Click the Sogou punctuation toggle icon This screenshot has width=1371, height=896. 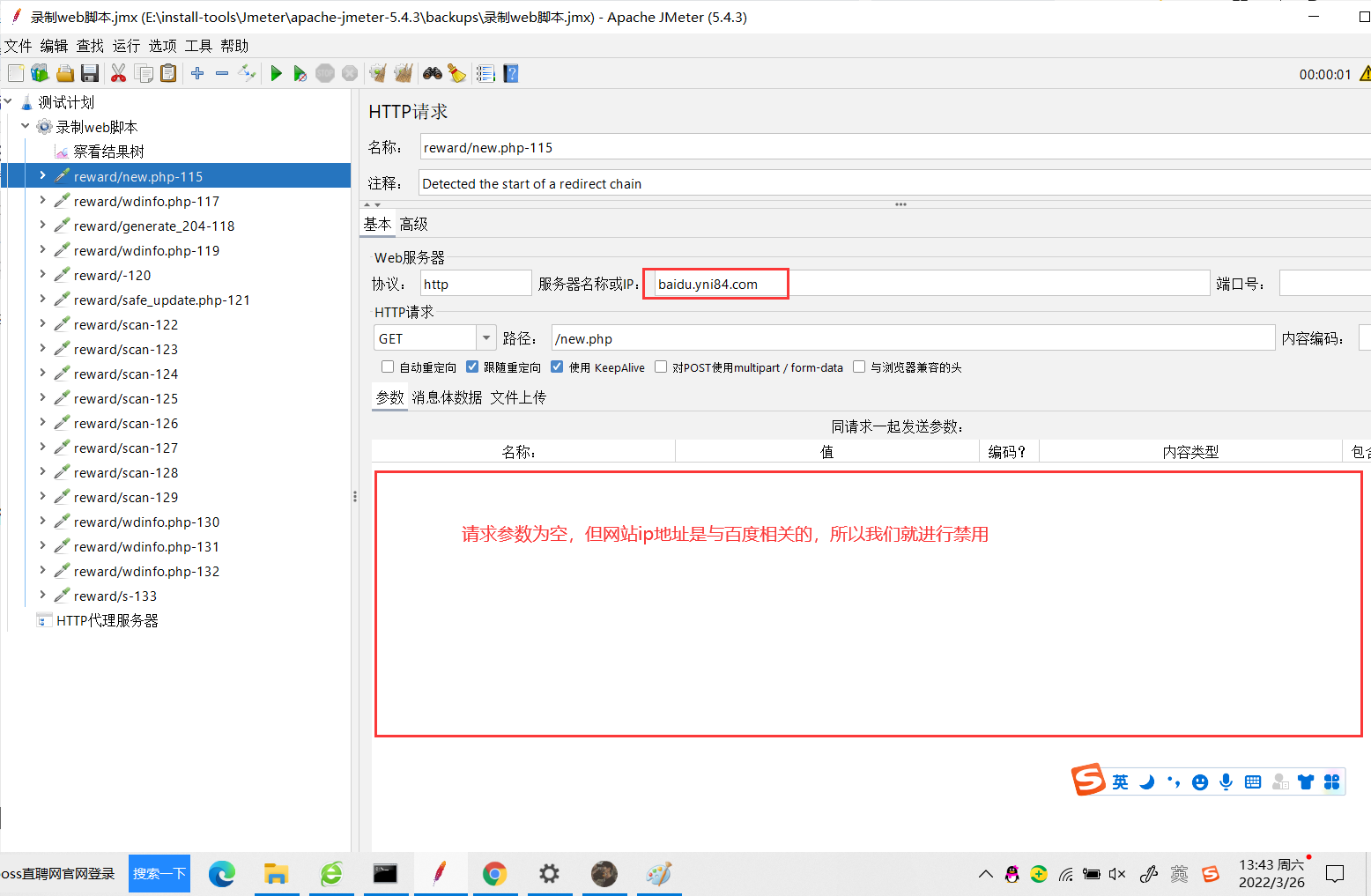tap(1173, 781)
